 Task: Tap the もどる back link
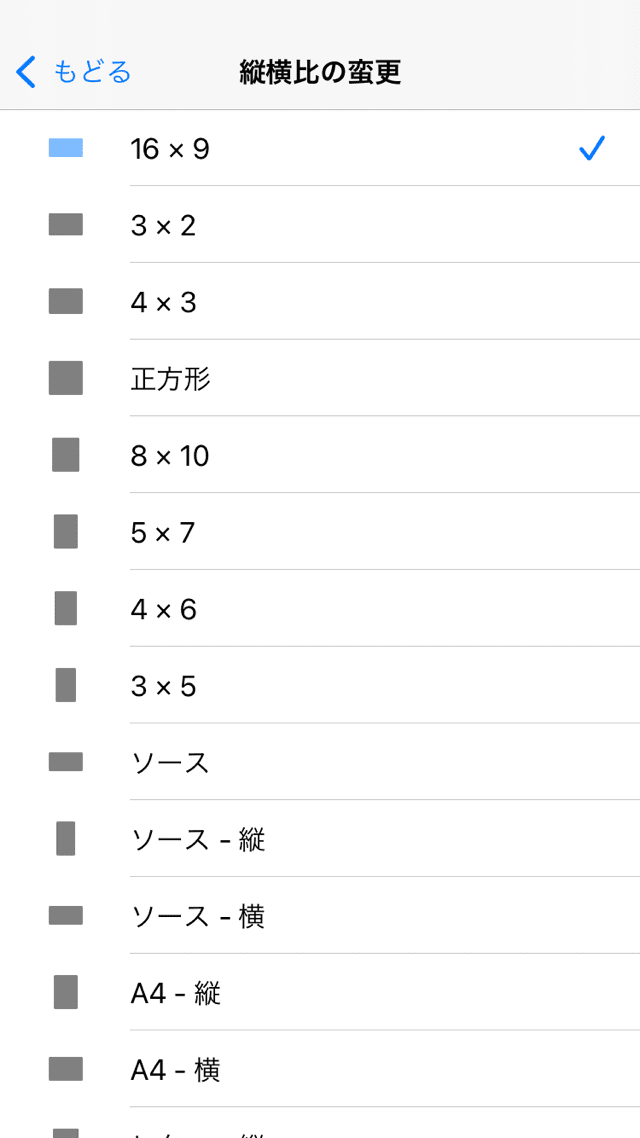click(x=92, y=72)
